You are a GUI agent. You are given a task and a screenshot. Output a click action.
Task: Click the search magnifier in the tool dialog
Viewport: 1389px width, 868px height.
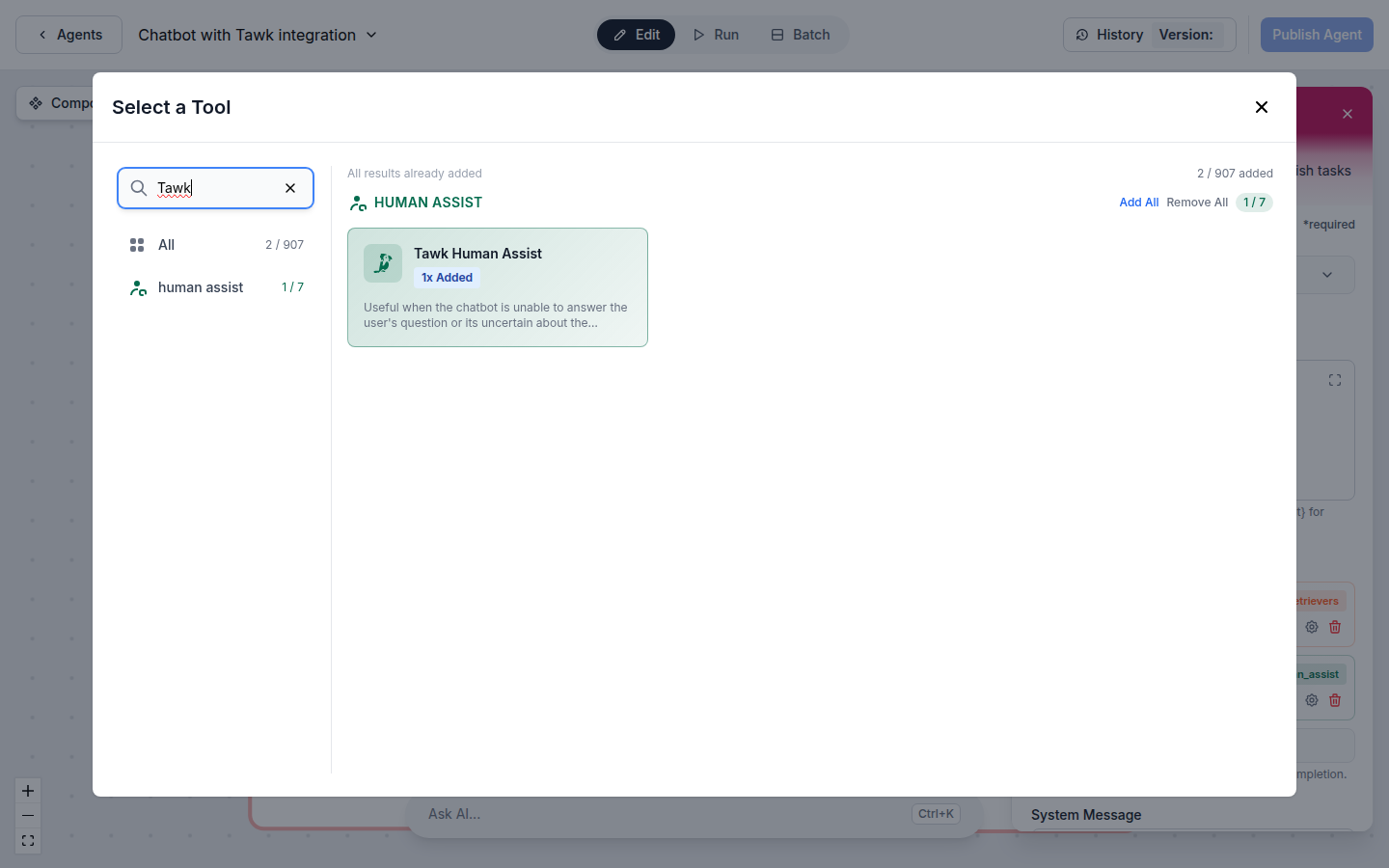pyautogui.click(x=138, y=188)
